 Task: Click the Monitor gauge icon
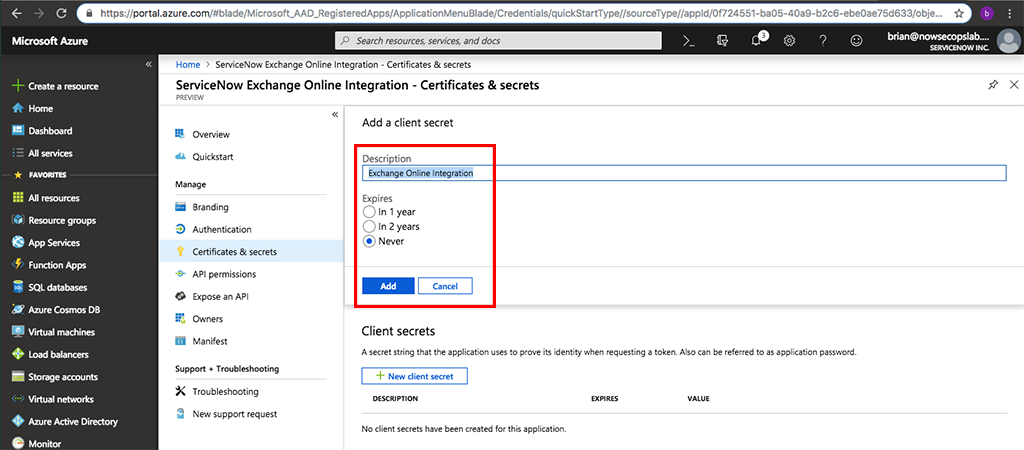click(18, 443)
